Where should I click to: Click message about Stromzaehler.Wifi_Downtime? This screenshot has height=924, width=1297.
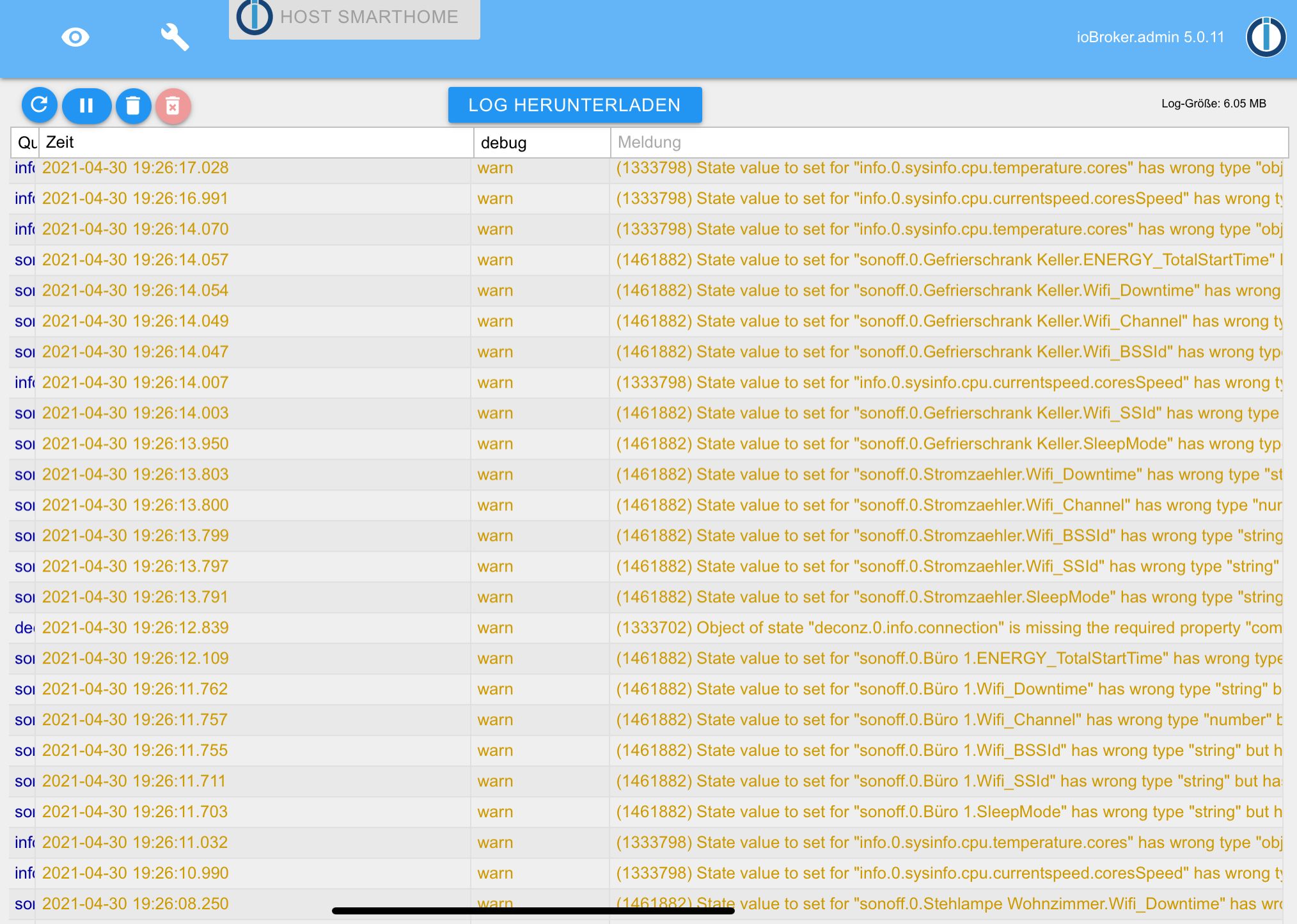tap(949, 474)
